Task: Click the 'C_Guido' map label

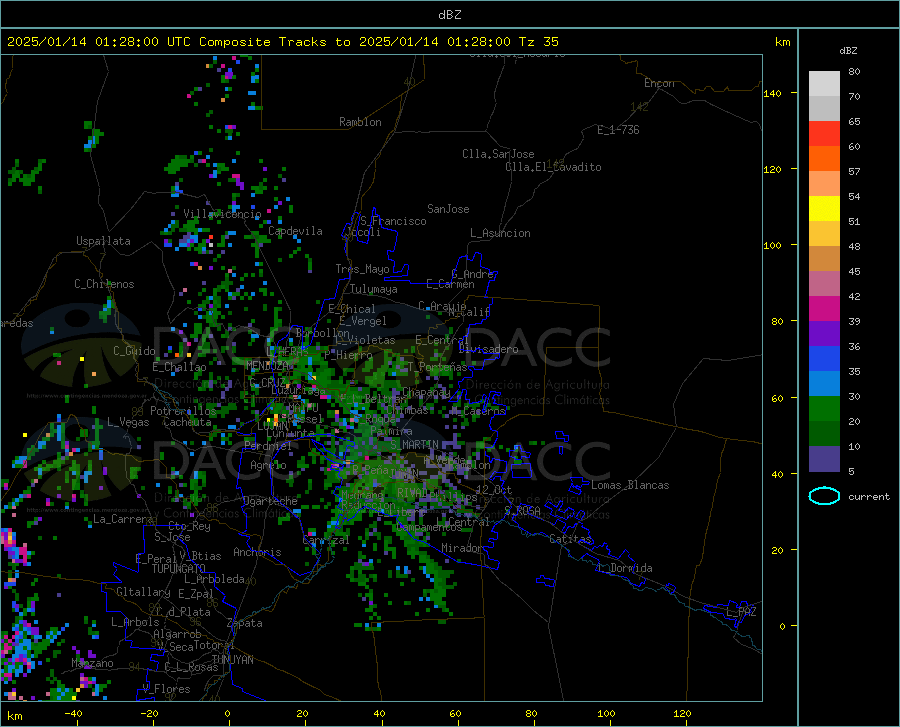Action: coord(134,351)
